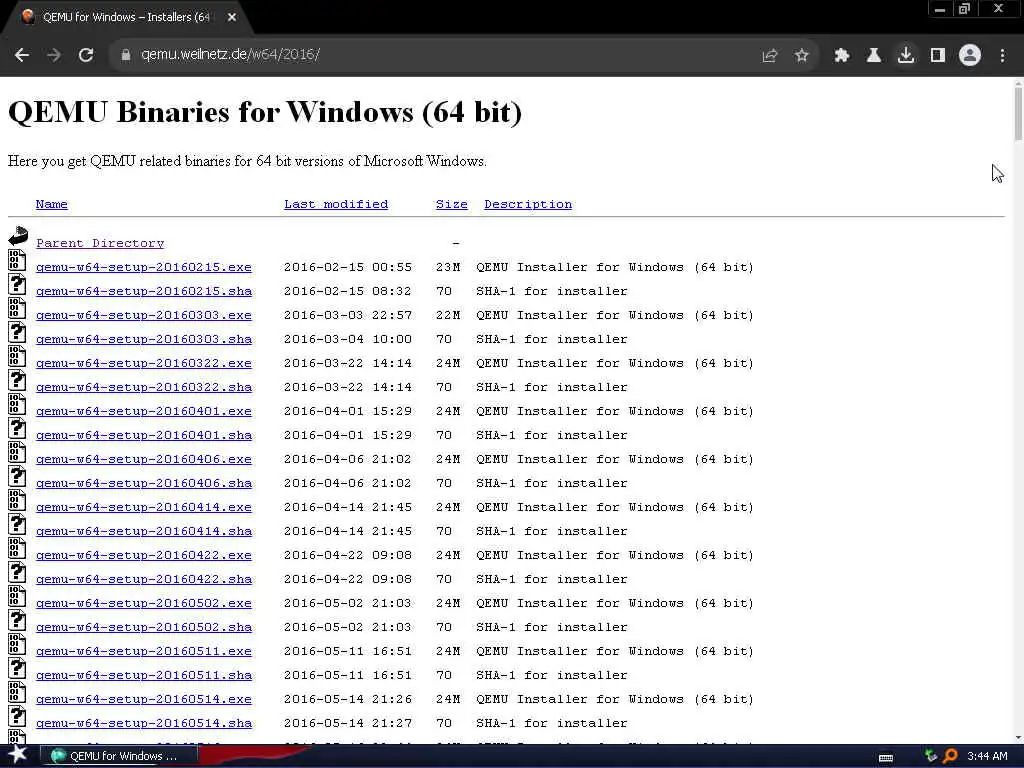
Task: Open qemu-w64-setup-20160401.sha file
Action: click(144, 436)
